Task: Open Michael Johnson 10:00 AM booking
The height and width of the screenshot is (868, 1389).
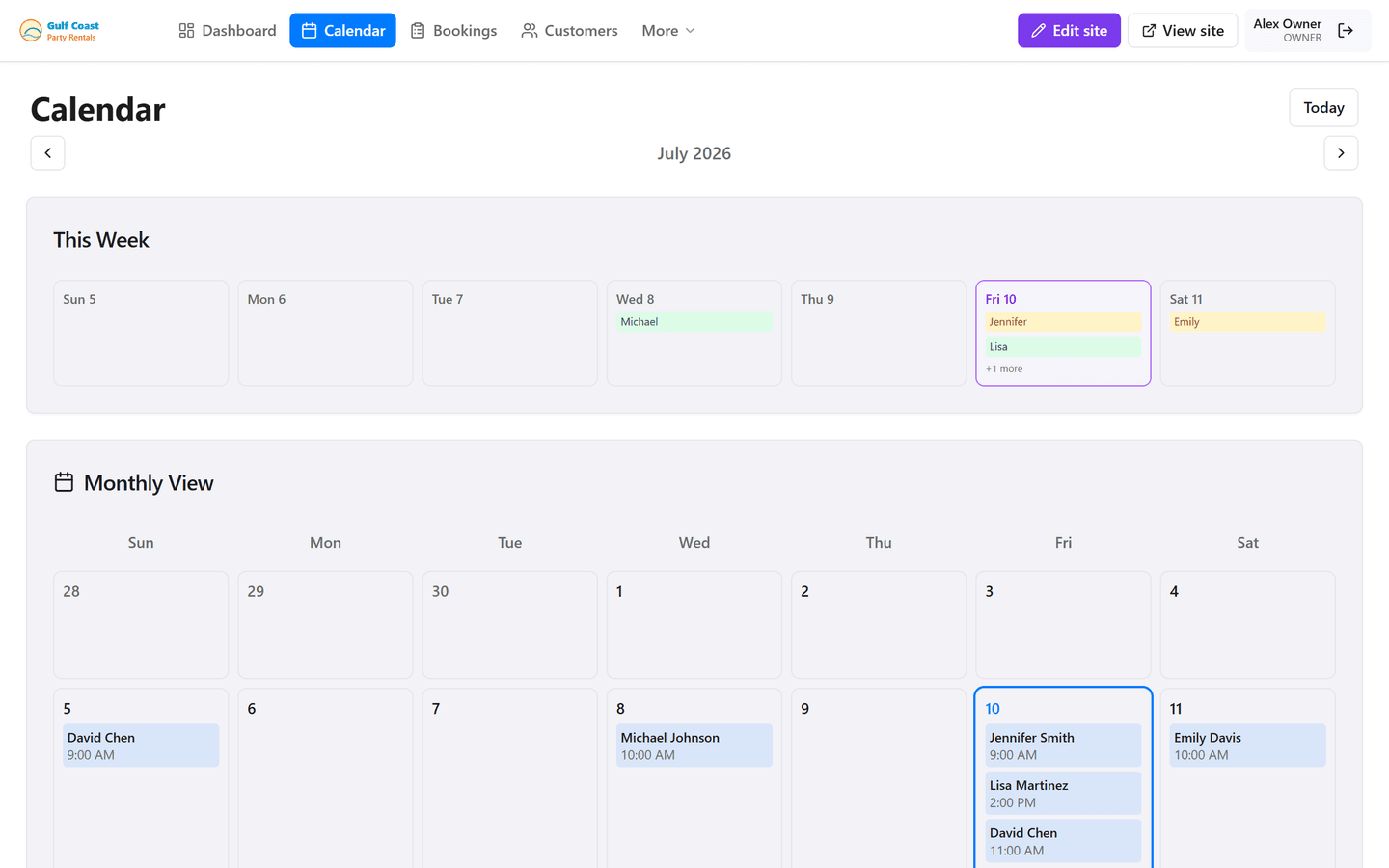Action: tap(694, 746)
